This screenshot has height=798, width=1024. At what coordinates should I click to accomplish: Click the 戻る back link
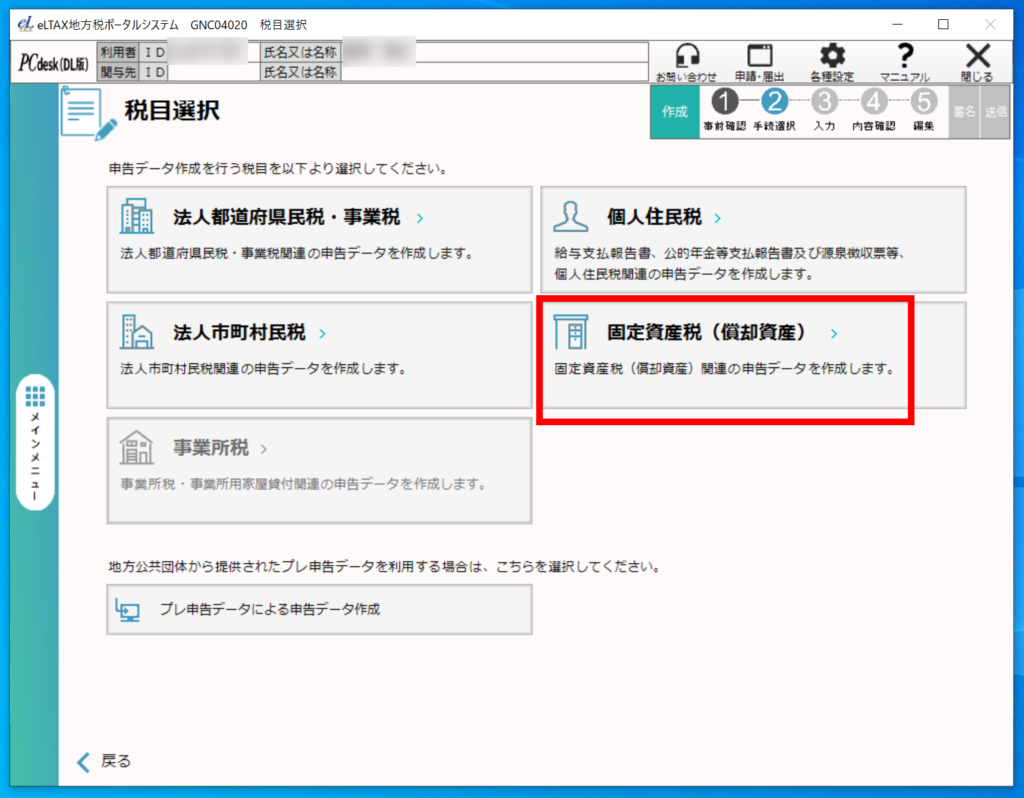(x=104, y=761)
